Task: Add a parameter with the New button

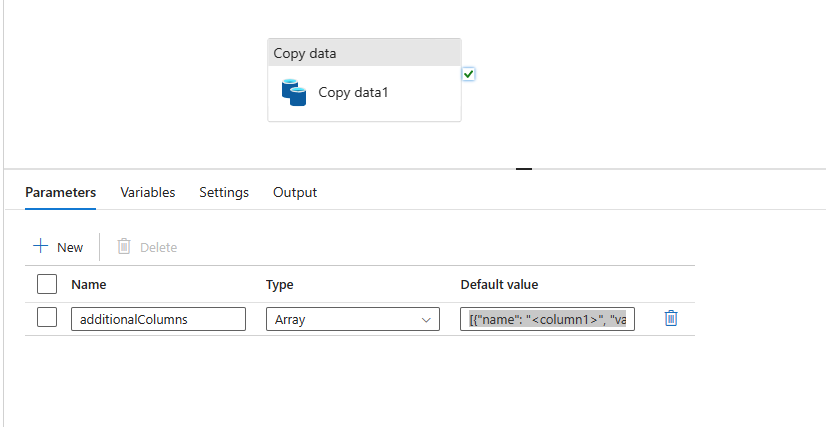Action: 58,247
